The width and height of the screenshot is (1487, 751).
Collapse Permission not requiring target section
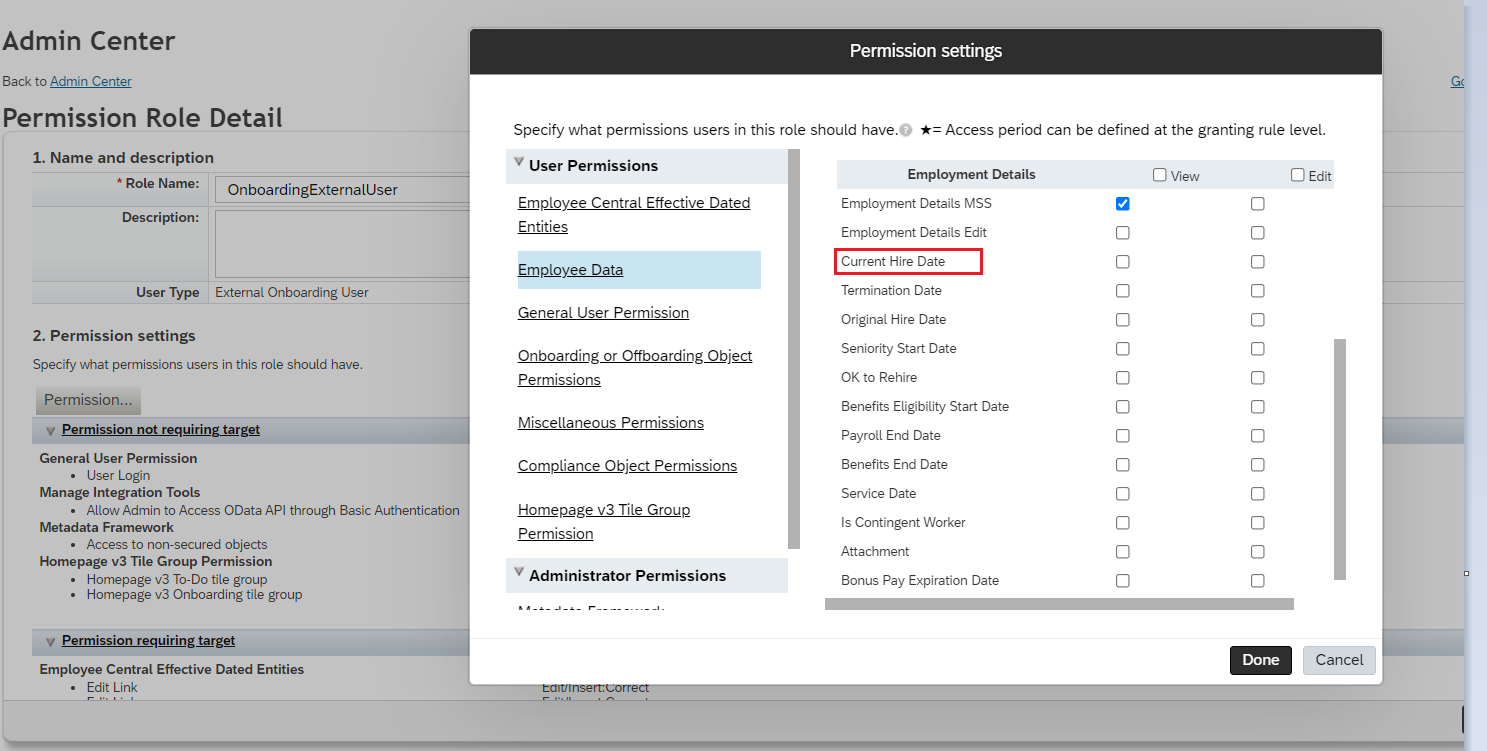pos(50,431)
